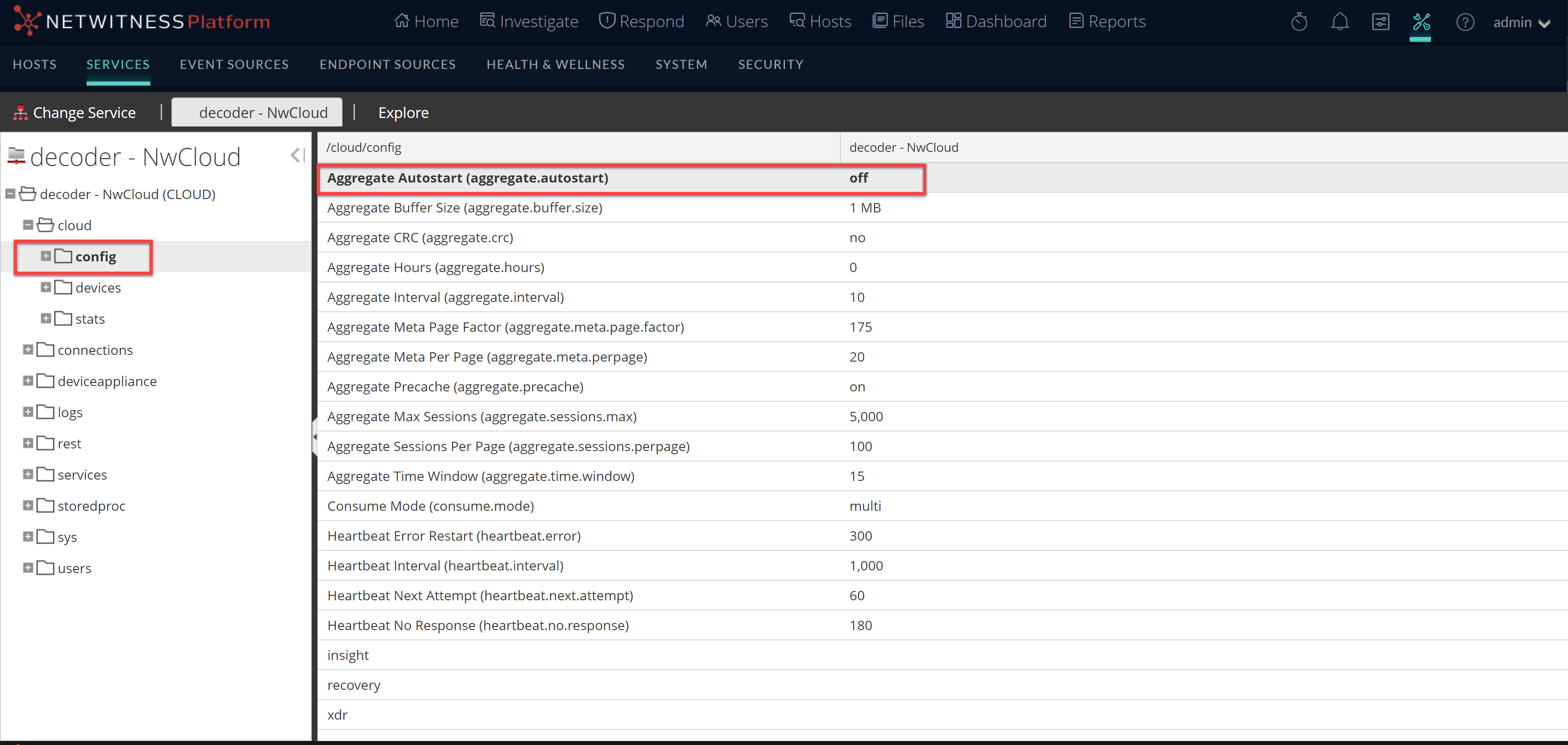Image resolution: width=1568 pixels, height=745 pixels.
Task: Expand the storedproc tree node
Action: [x=28, y=505]
